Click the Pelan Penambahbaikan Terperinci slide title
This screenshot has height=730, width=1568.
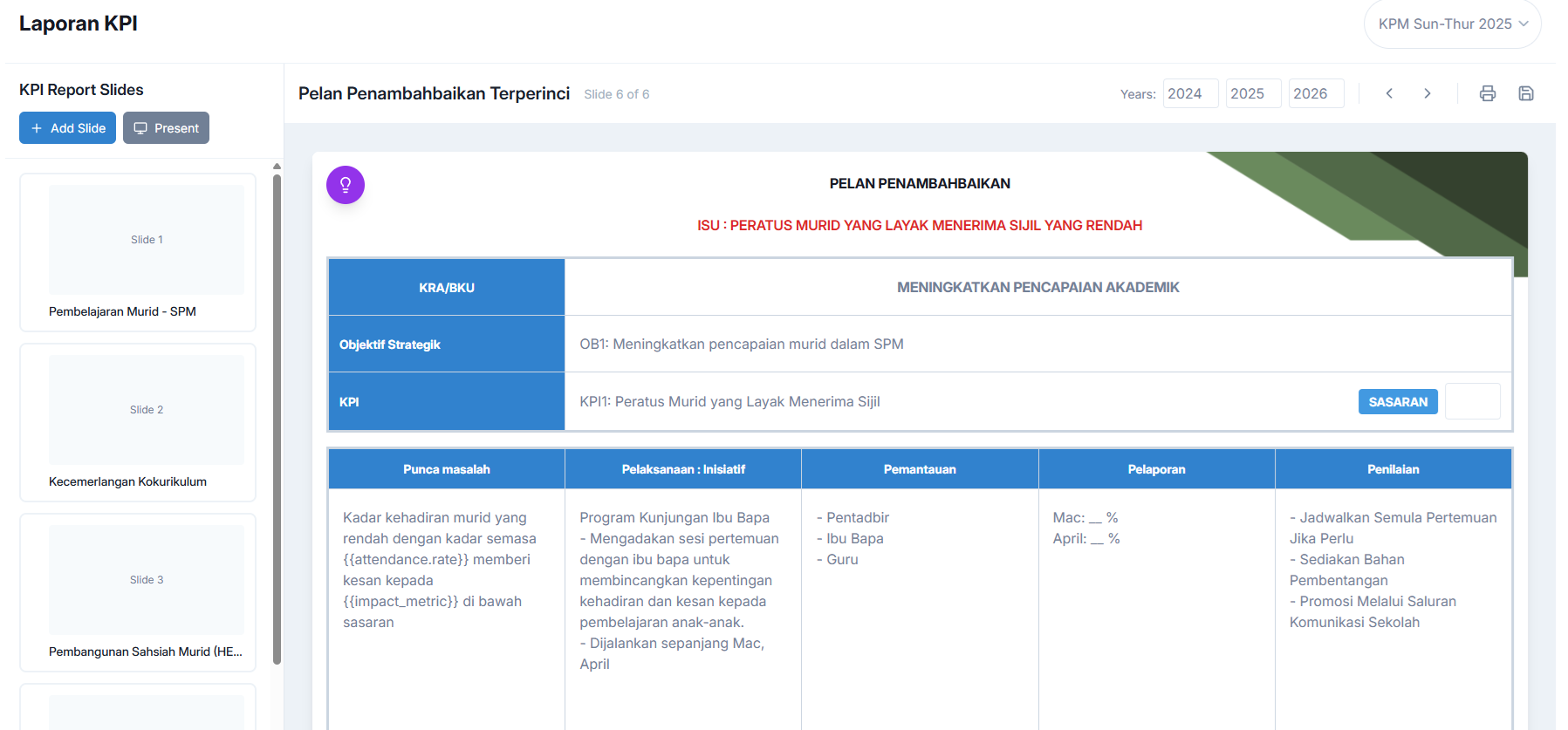click(434, 93)
